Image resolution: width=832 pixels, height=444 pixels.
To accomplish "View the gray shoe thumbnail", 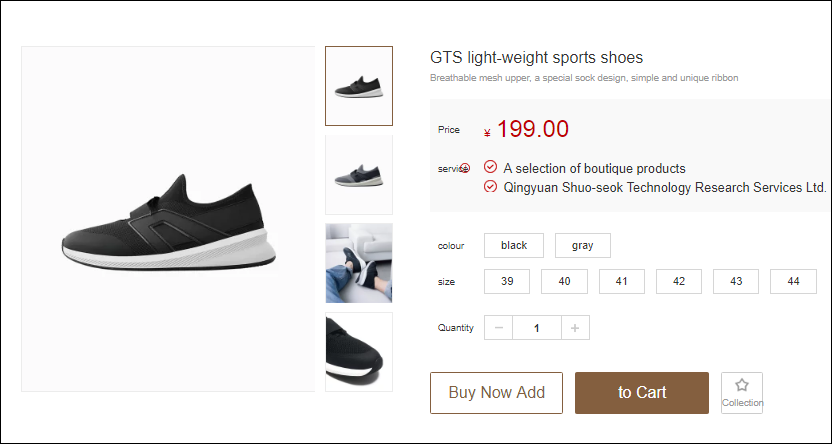I will 359,175.
